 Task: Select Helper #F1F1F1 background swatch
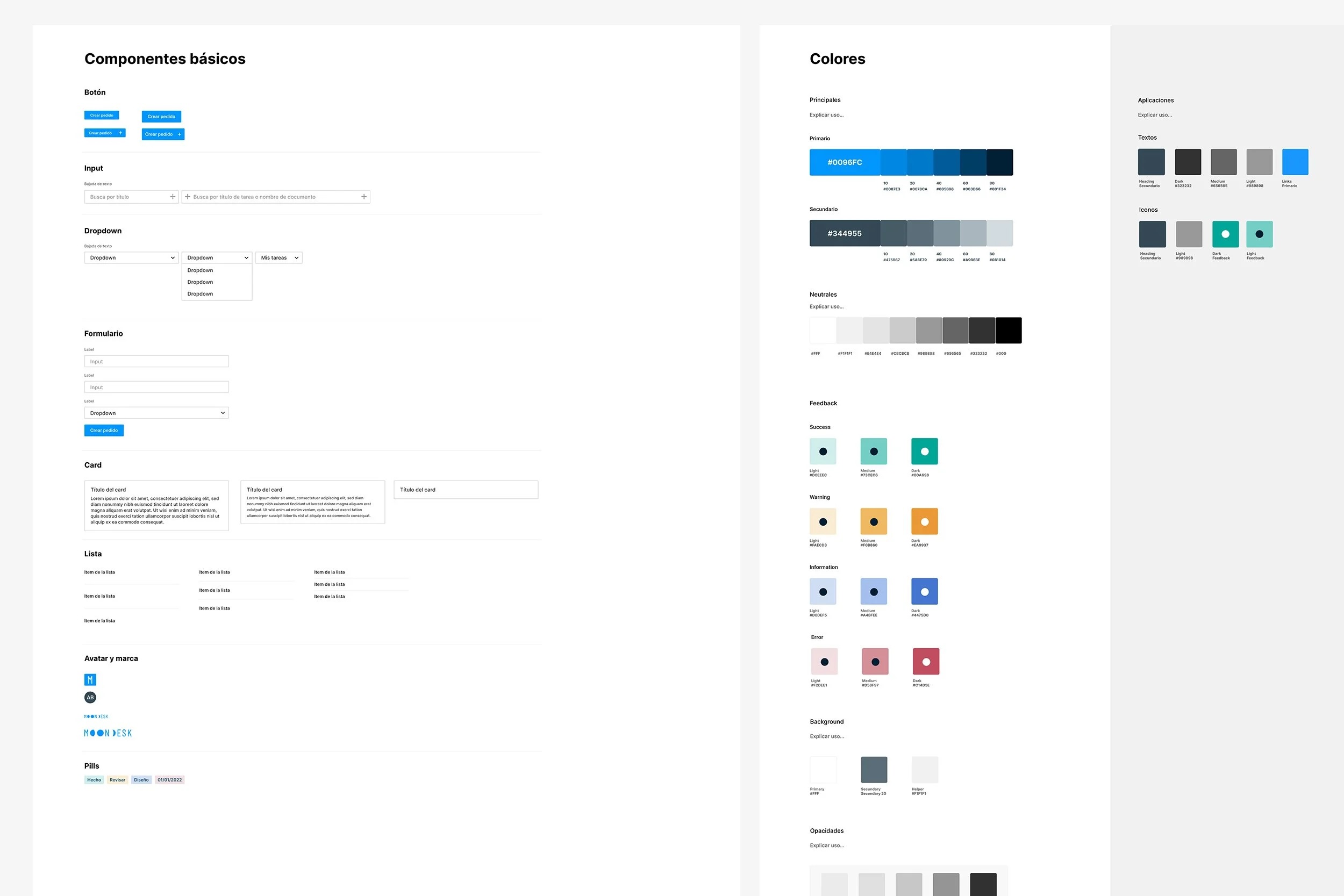[x=925, y=770]
